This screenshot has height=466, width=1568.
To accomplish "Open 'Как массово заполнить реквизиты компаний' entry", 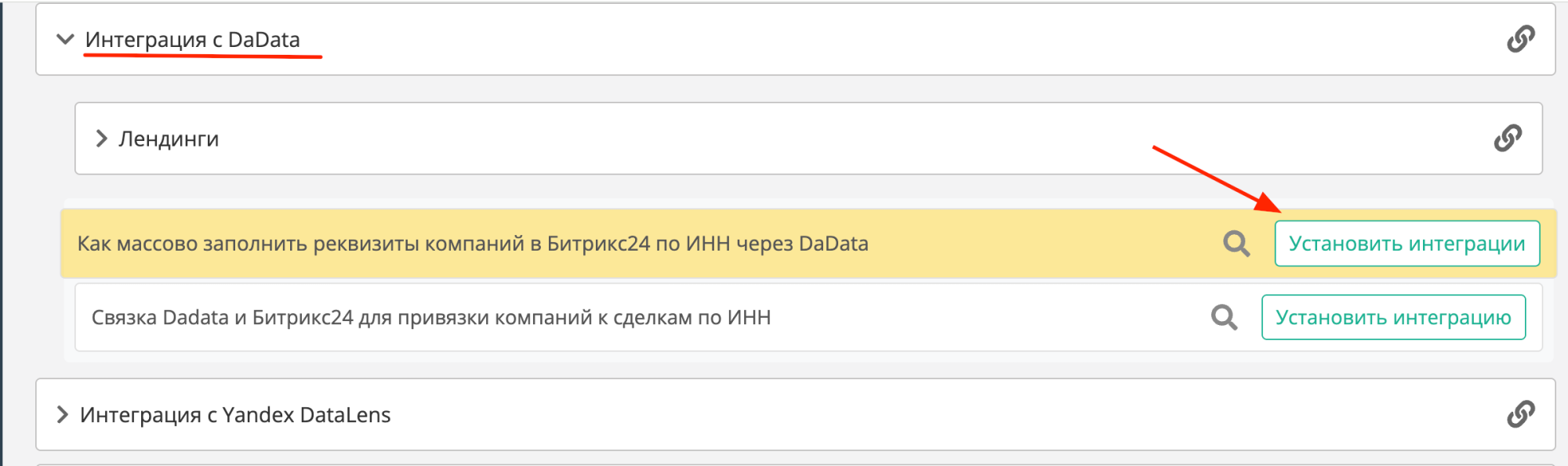I will tap(472, 244).
